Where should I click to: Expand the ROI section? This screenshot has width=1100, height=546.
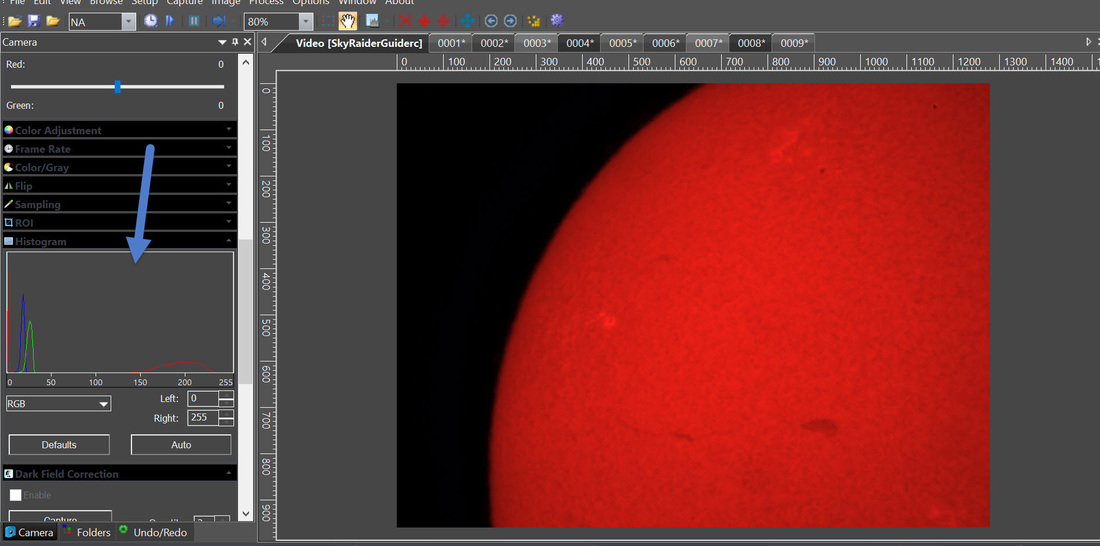point(119,222)
